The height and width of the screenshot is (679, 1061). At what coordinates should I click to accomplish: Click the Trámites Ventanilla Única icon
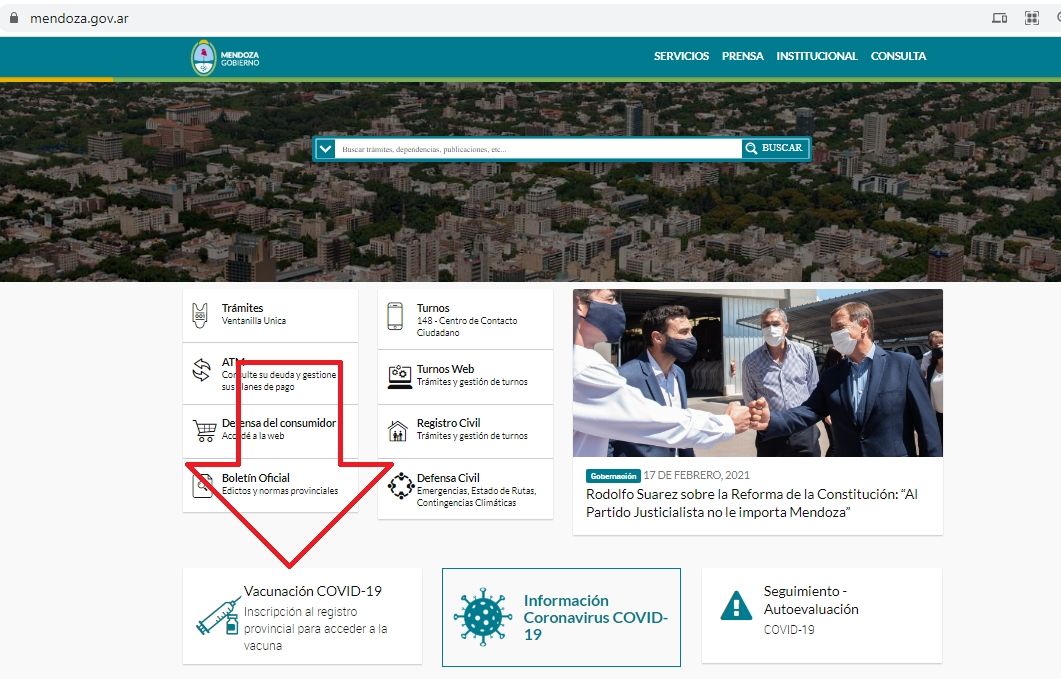[x=201, y=315]
